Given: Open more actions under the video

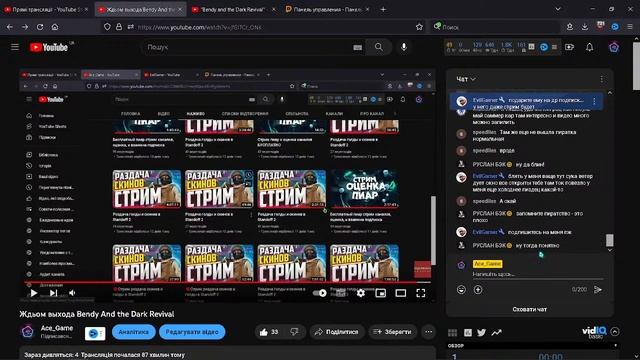Looking at the screenshot, I should coord(429,332).
